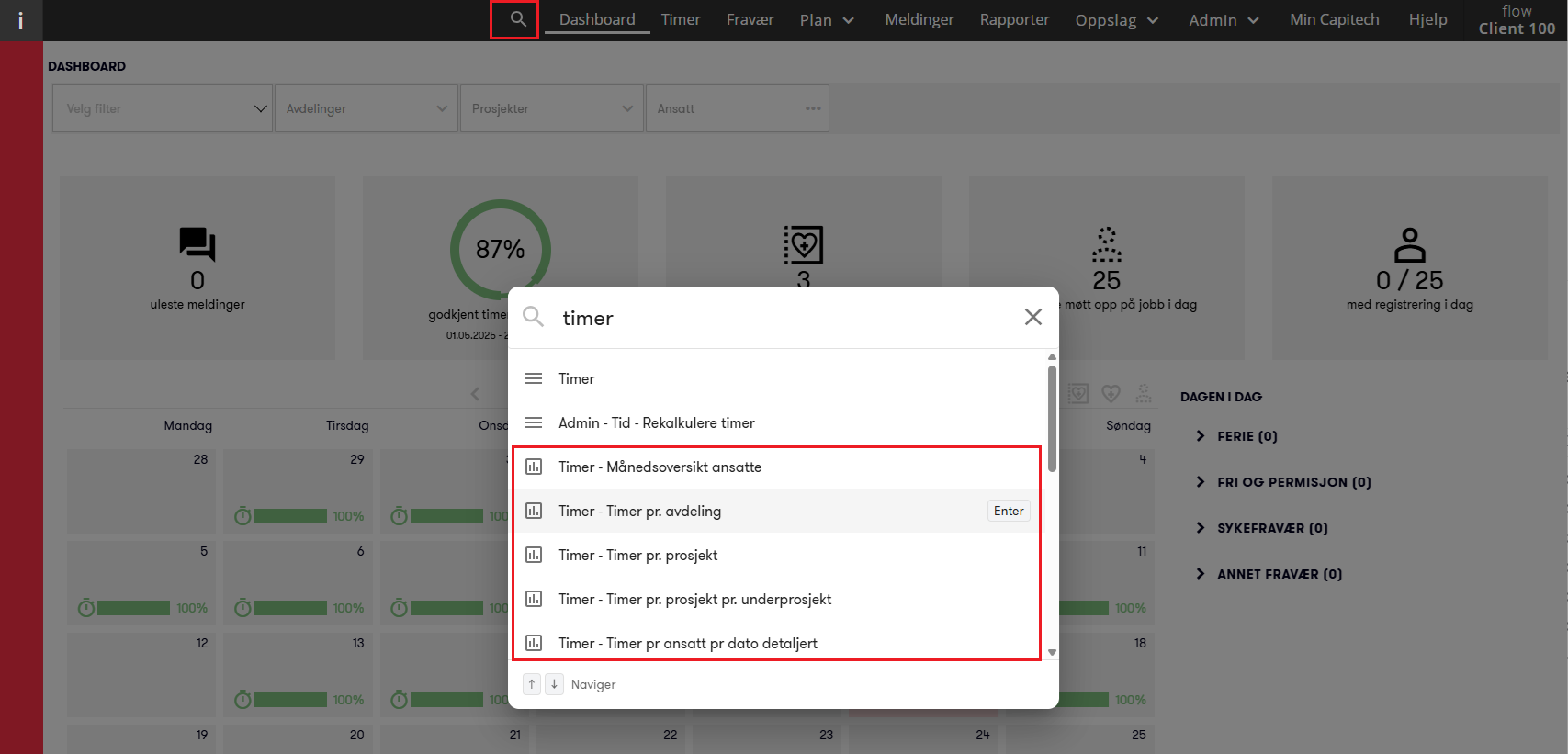
Task: Expand the Plan menu in the top bar
Action: click(827, 20)
